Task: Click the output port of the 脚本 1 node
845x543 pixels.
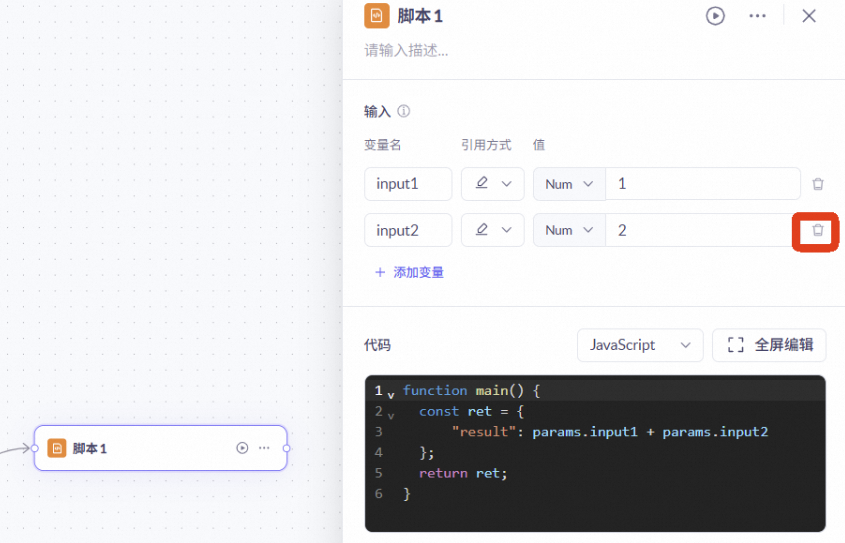Action: tap(287, 448)
